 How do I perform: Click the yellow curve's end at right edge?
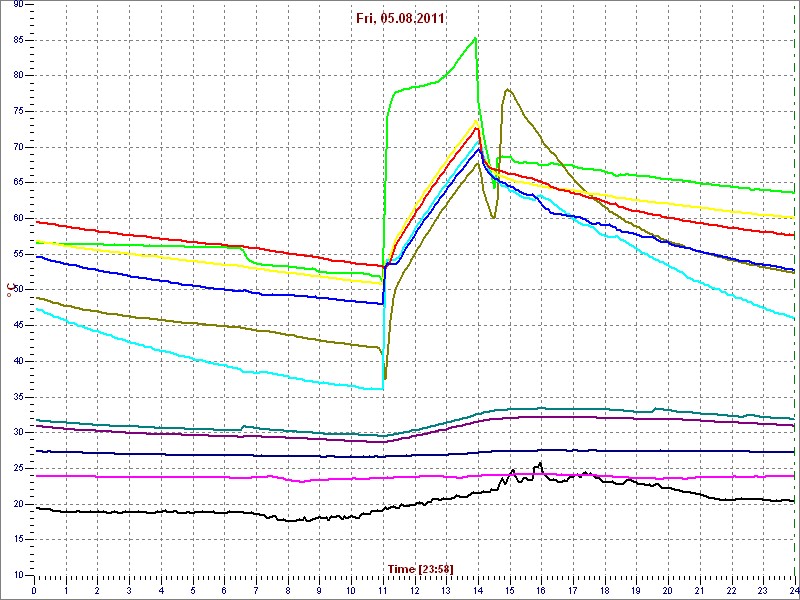coord(792,217)
